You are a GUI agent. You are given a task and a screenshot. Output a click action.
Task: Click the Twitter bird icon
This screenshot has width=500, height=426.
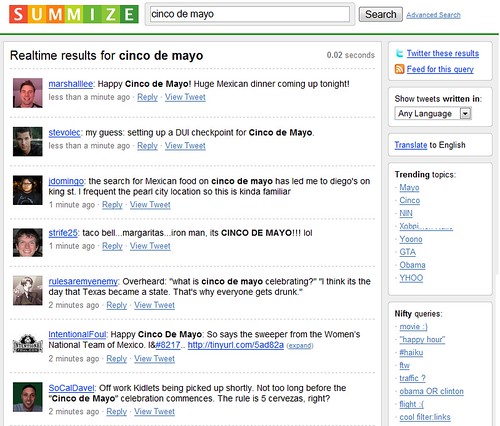(399, 53)
